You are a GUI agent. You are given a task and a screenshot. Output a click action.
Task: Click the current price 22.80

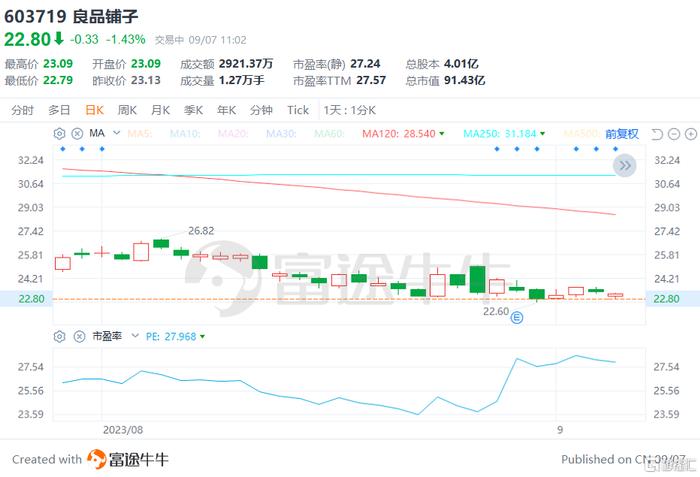click(27, 39)
